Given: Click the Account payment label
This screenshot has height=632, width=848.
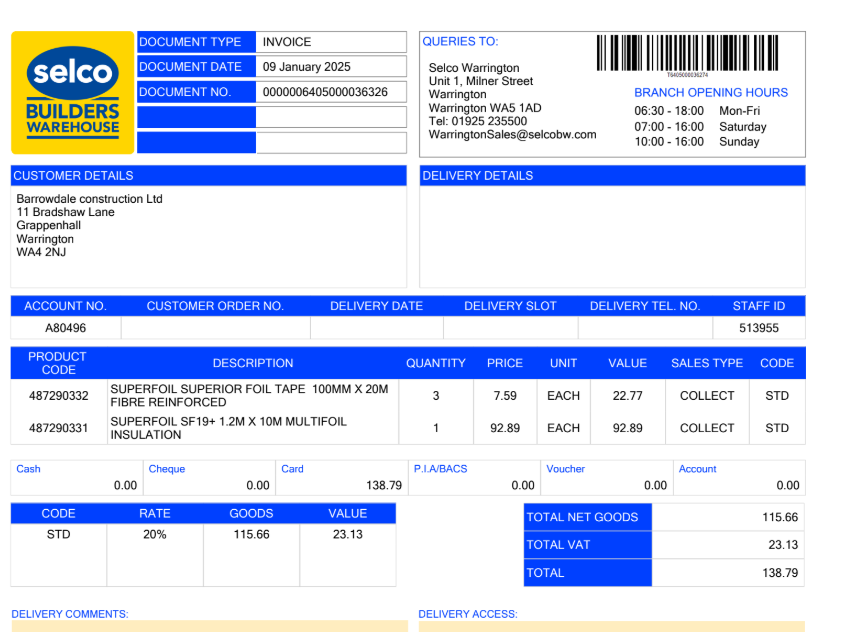Looking at the screenshot, I should (x=697, y=469).
